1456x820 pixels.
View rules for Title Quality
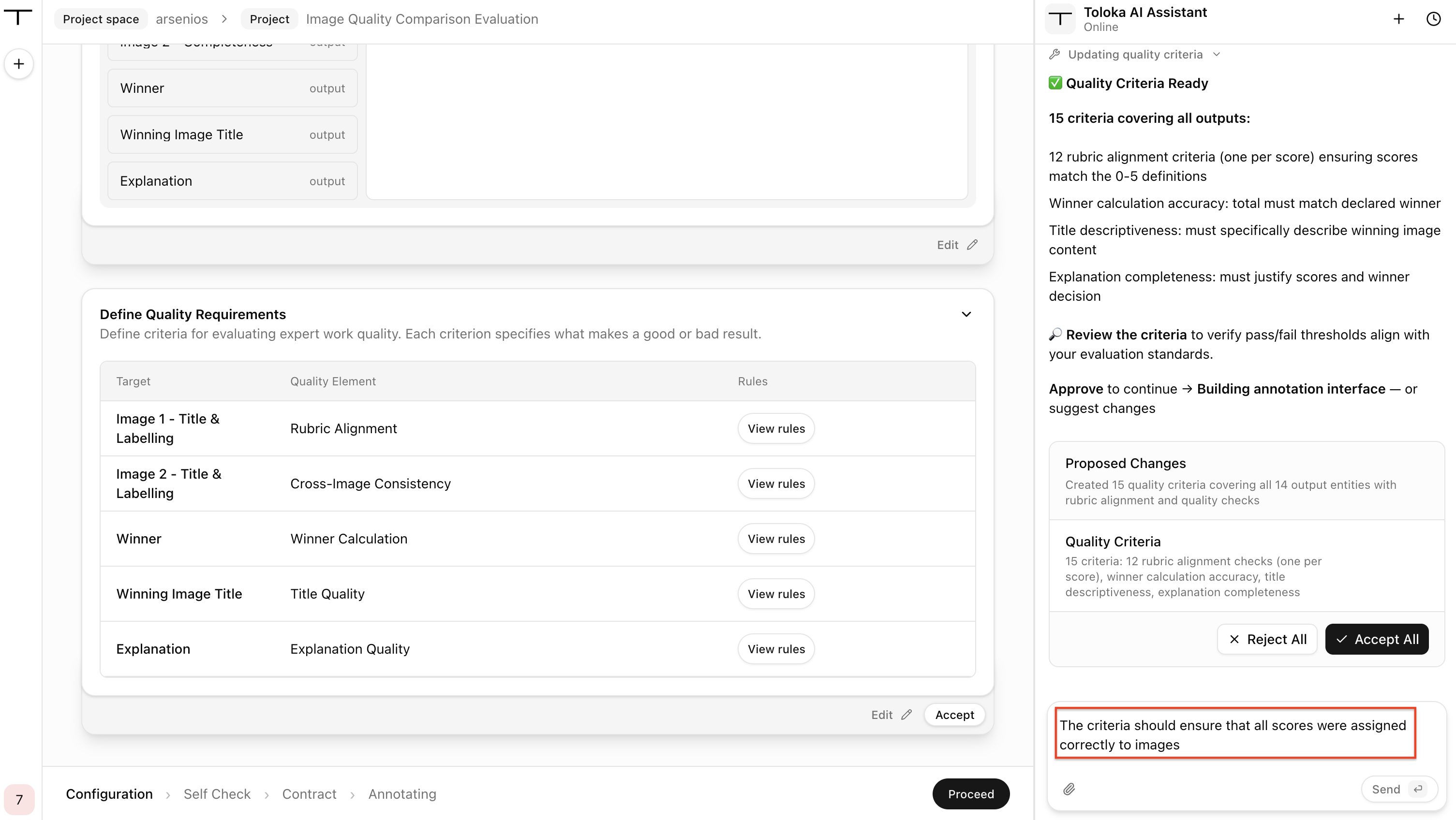click(x=776, y=594)
